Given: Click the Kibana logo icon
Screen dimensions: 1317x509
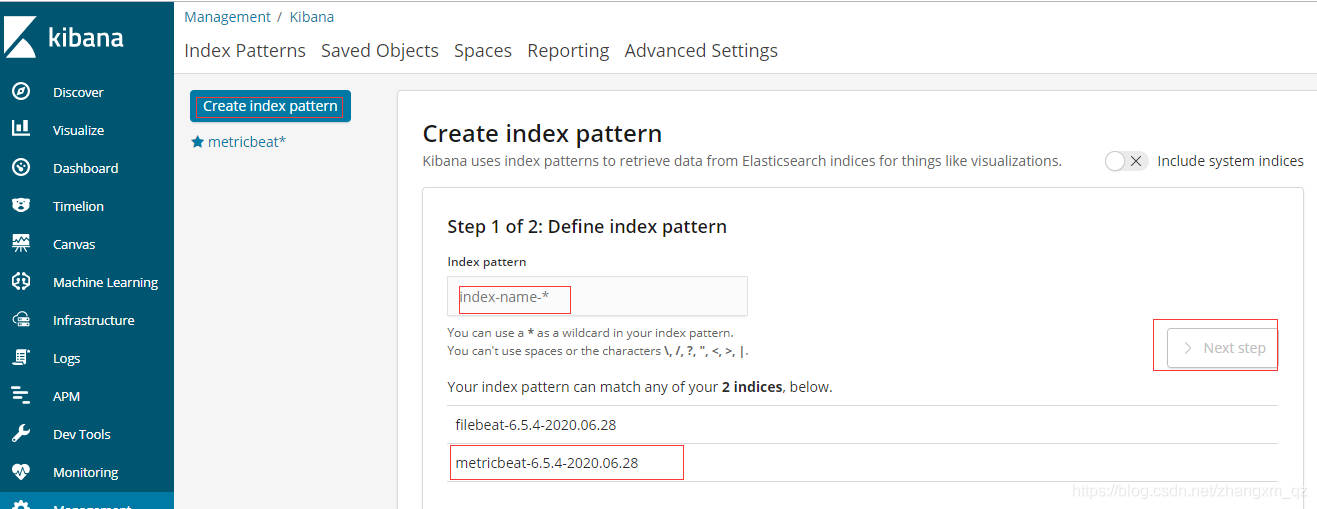Looking at the screenshot, I should click(20, 36).
